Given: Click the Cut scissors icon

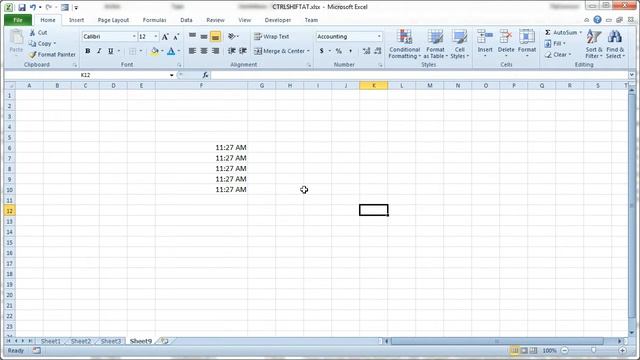Looking at the screenshot, I should [x=33, y=33].
